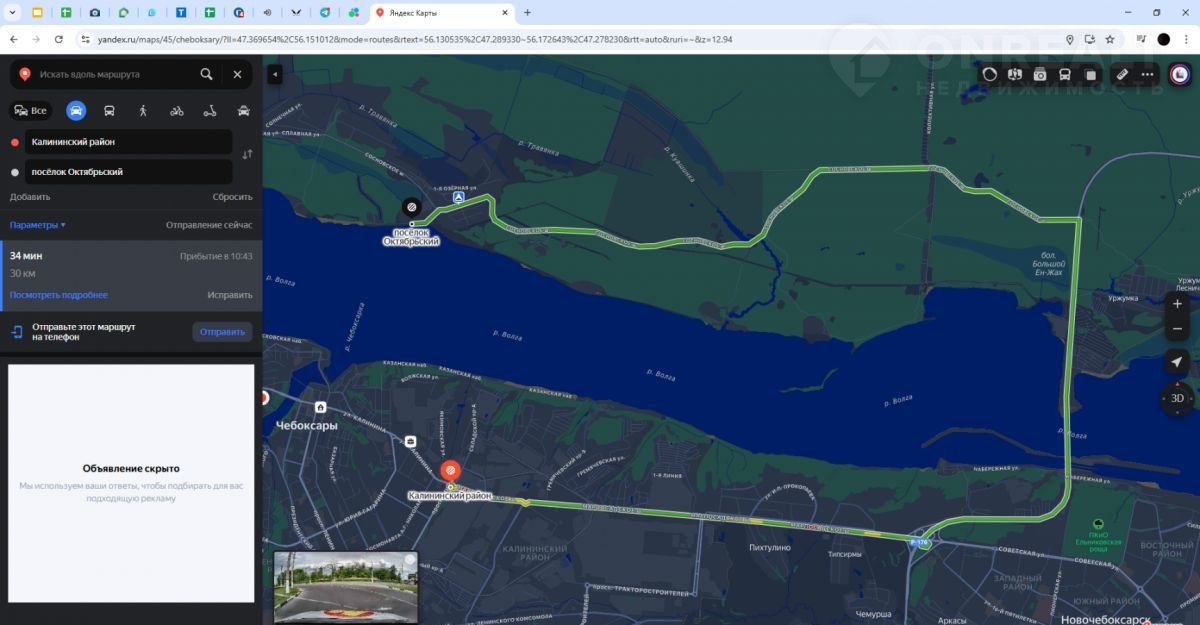Open the ruler distance measuring tool

pyautogui.click(x=1122, y=74)
